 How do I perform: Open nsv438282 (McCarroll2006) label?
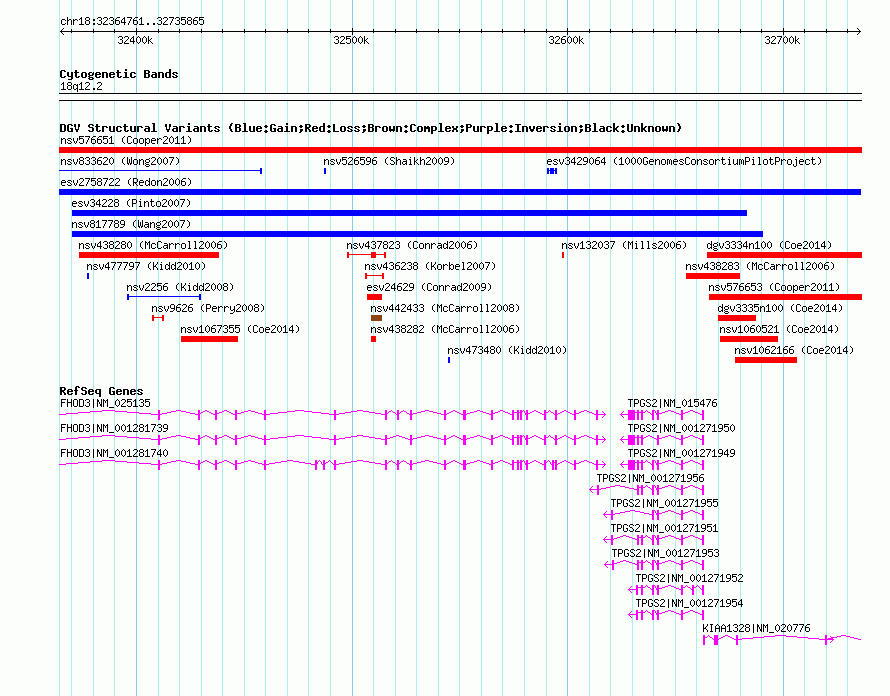tap(445, 329)
